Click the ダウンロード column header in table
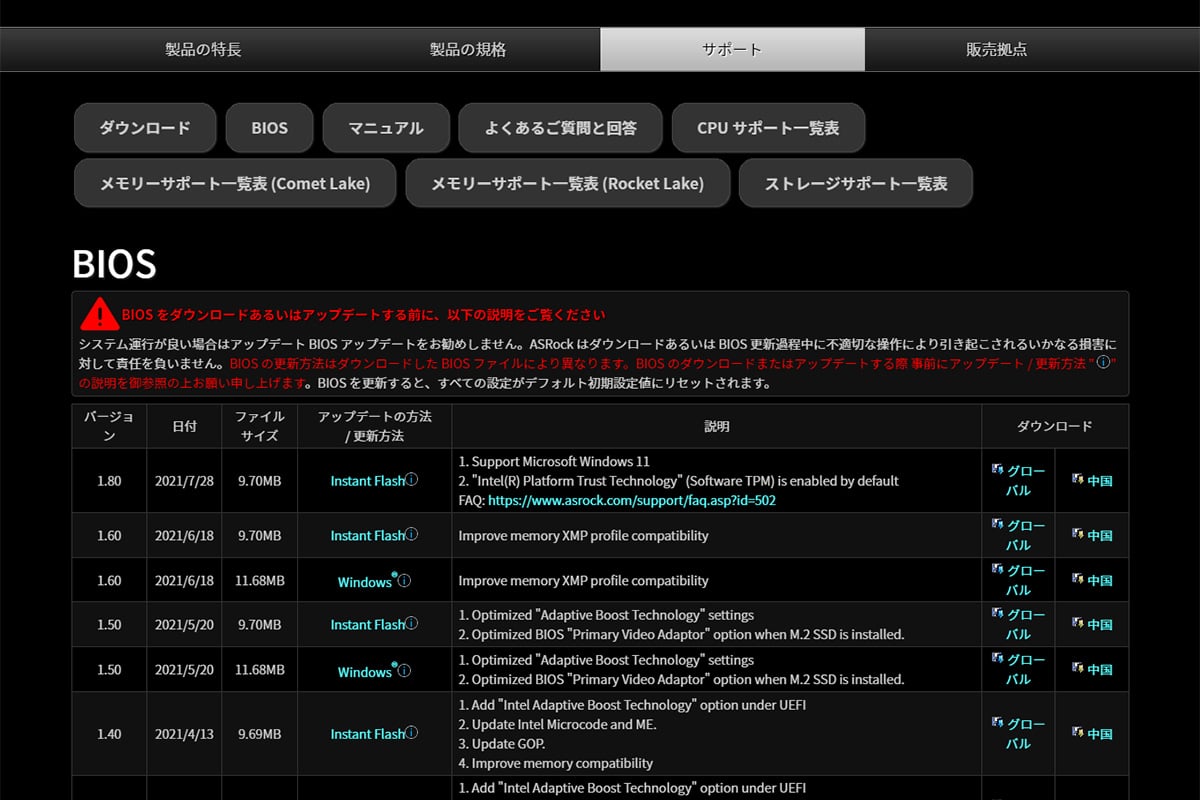The height and width of the screenshot is (800, 1200). coord(1055,426)
